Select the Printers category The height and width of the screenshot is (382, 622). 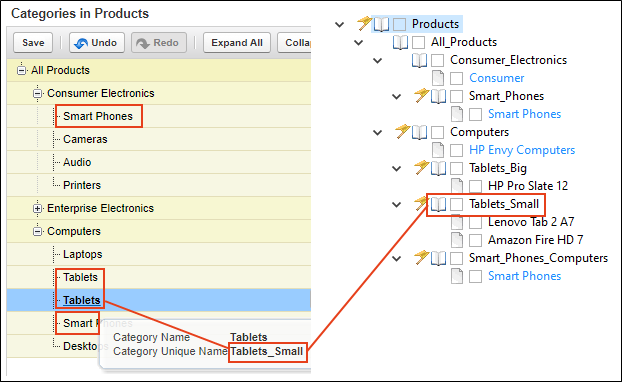click(82, 185)
